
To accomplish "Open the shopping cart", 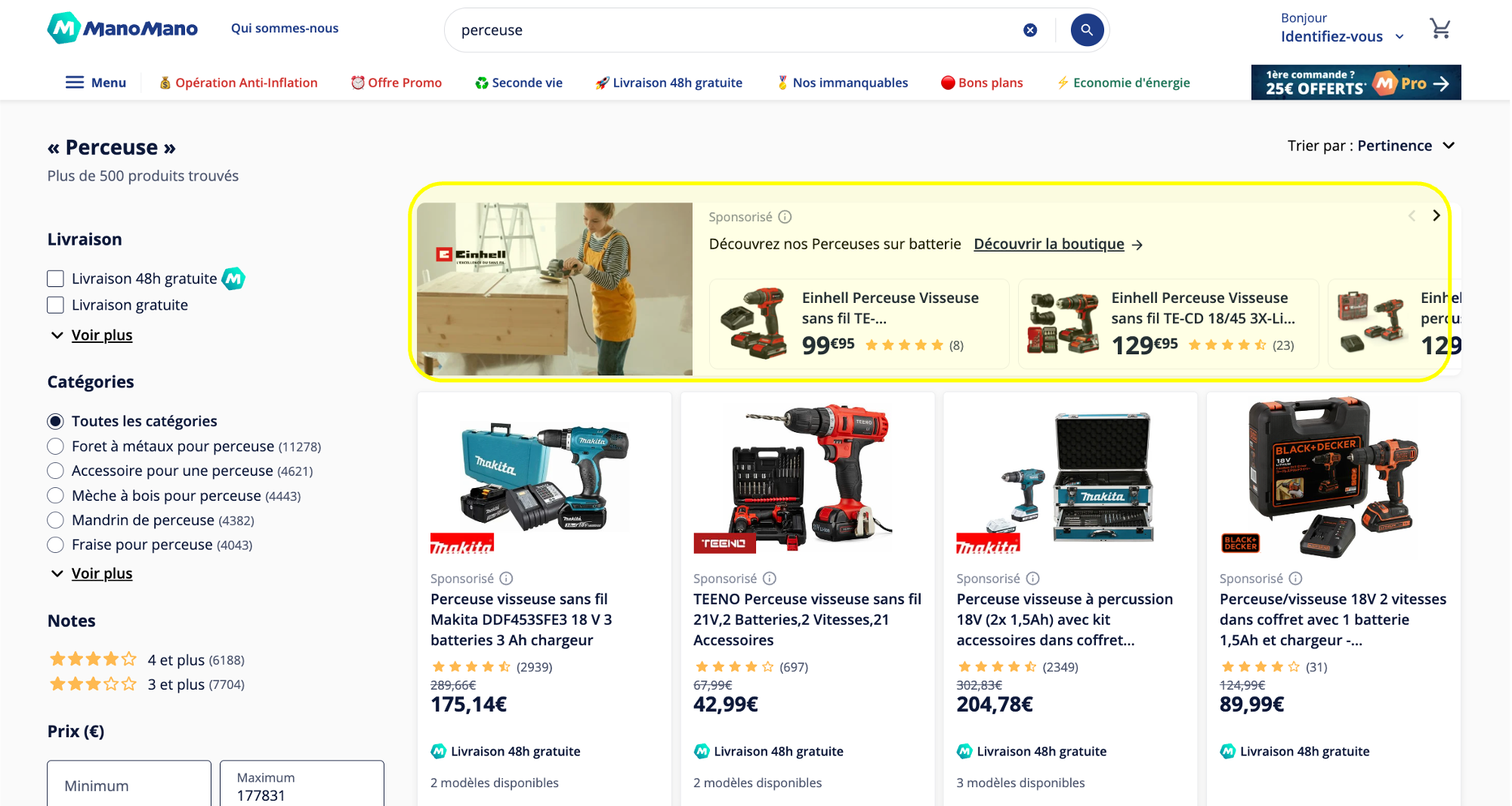I will (x=1440, y=29).
